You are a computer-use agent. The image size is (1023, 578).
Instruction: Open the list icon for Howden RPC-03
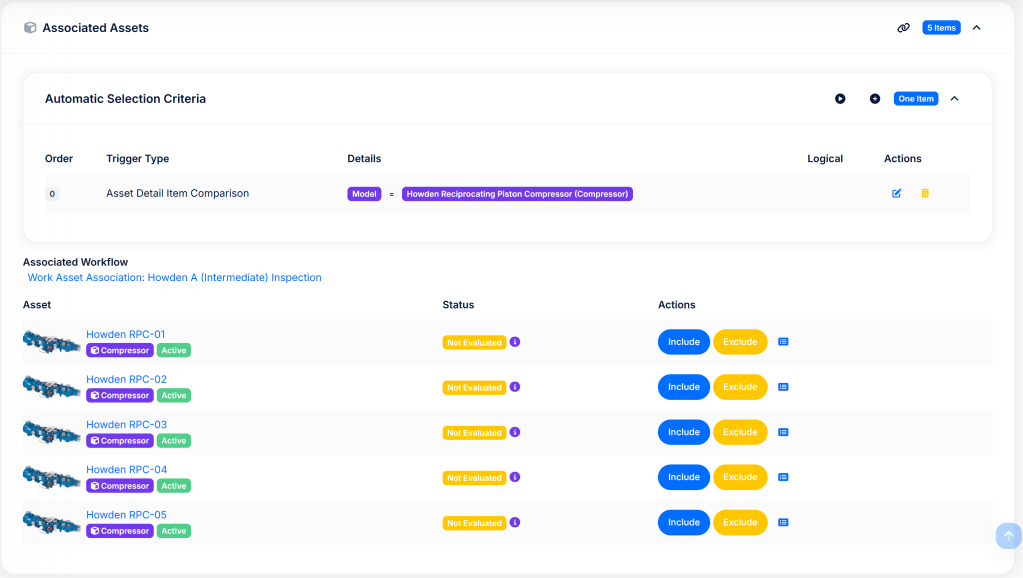(x=783, y=432)
